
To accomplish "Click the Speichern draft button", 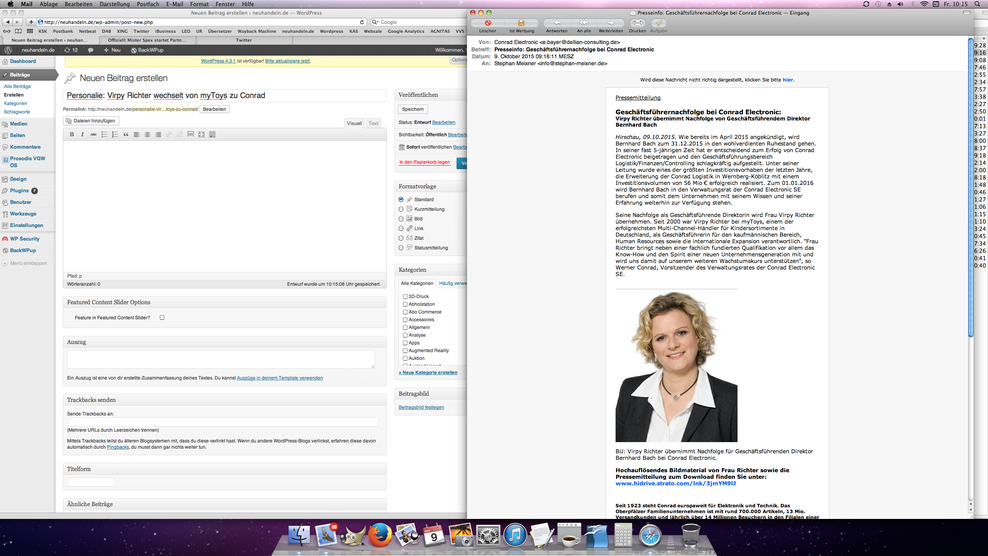I will 413,109.
